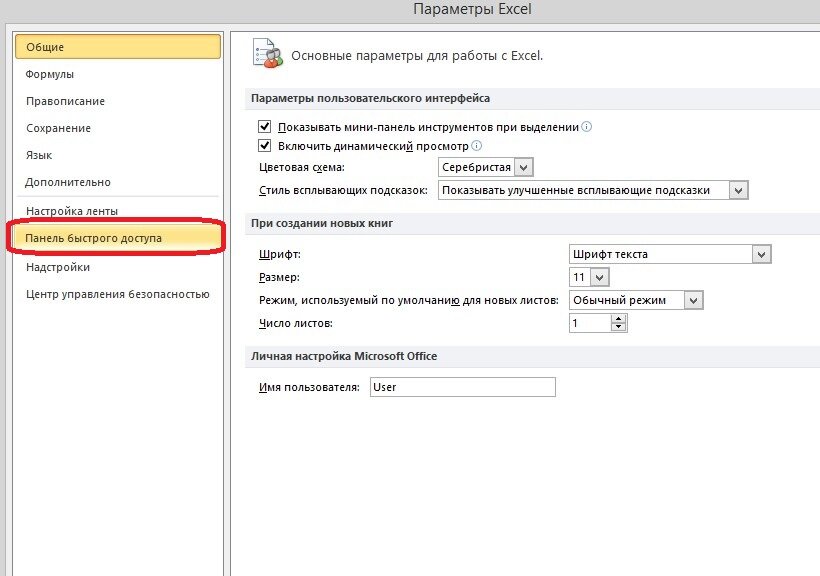This screenshot has height=576, width=820.
Task: Select the Общие category
Action: (118, 47)
